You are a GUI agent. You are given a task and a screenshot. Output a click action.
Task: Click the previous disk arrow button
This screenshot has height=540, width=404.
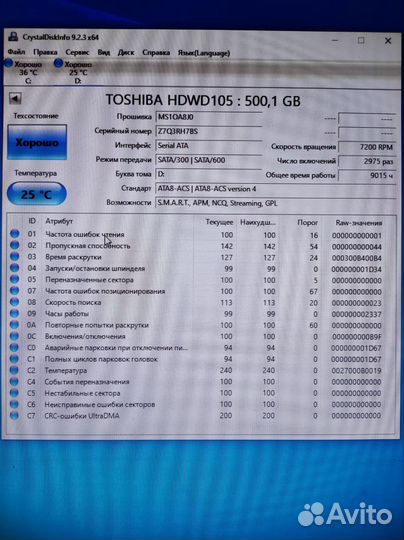click(15, 98)
